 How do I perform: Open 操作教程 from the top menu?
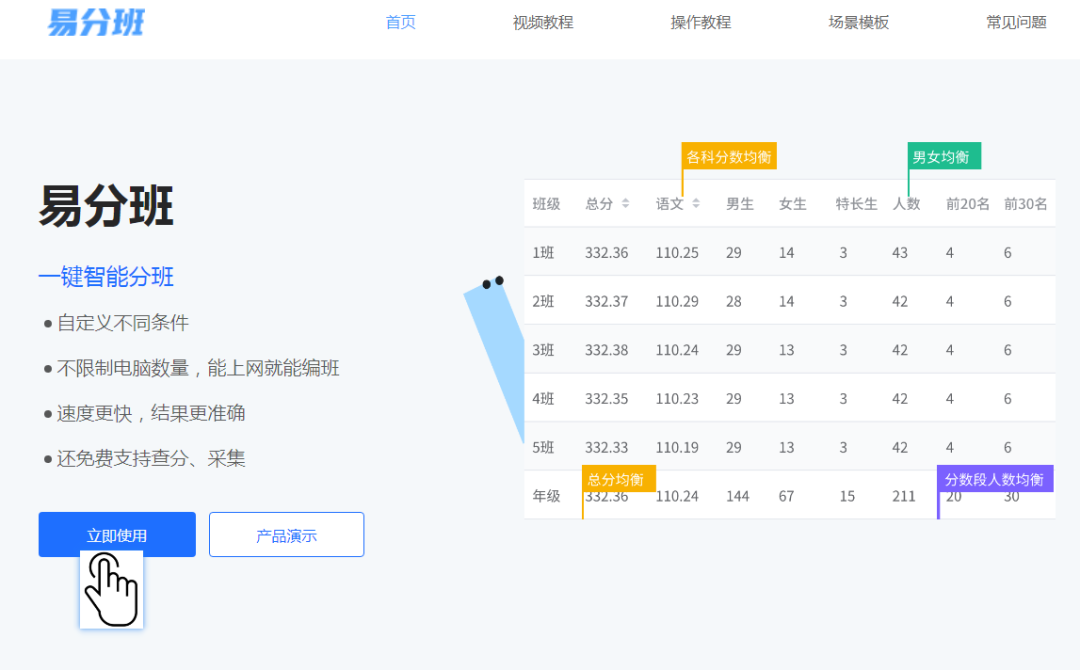pyautogui.click(x=700, y=22)
